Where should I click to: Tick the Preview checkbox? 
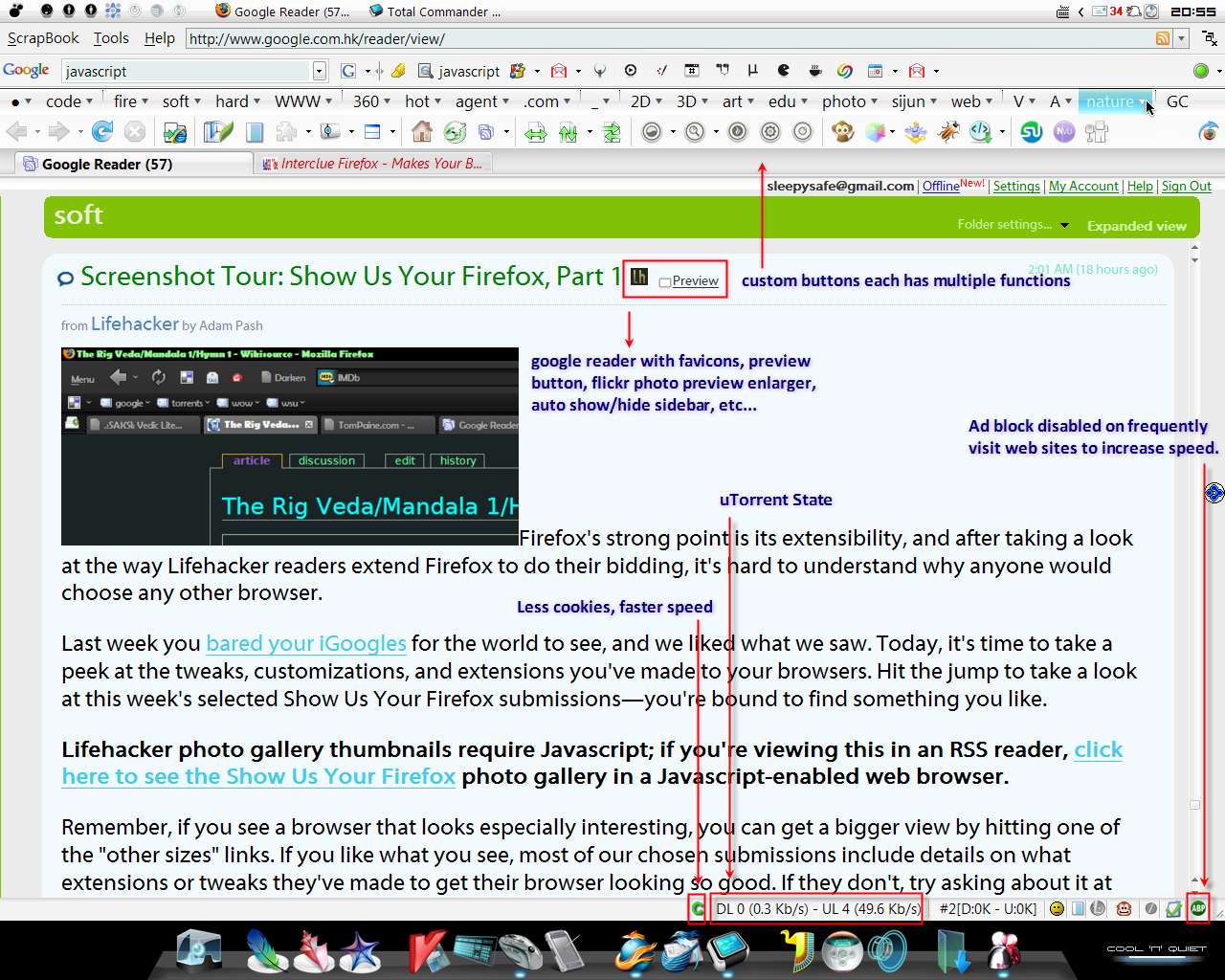pos(665,282)
